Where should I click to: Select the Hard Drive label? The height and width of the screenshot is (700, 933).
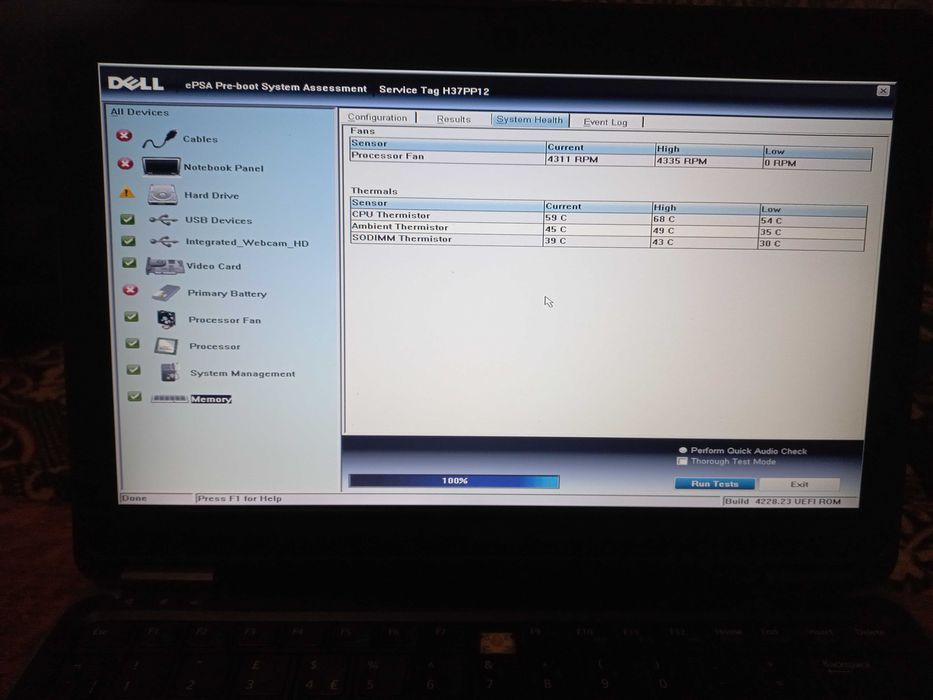click(211, 195)
